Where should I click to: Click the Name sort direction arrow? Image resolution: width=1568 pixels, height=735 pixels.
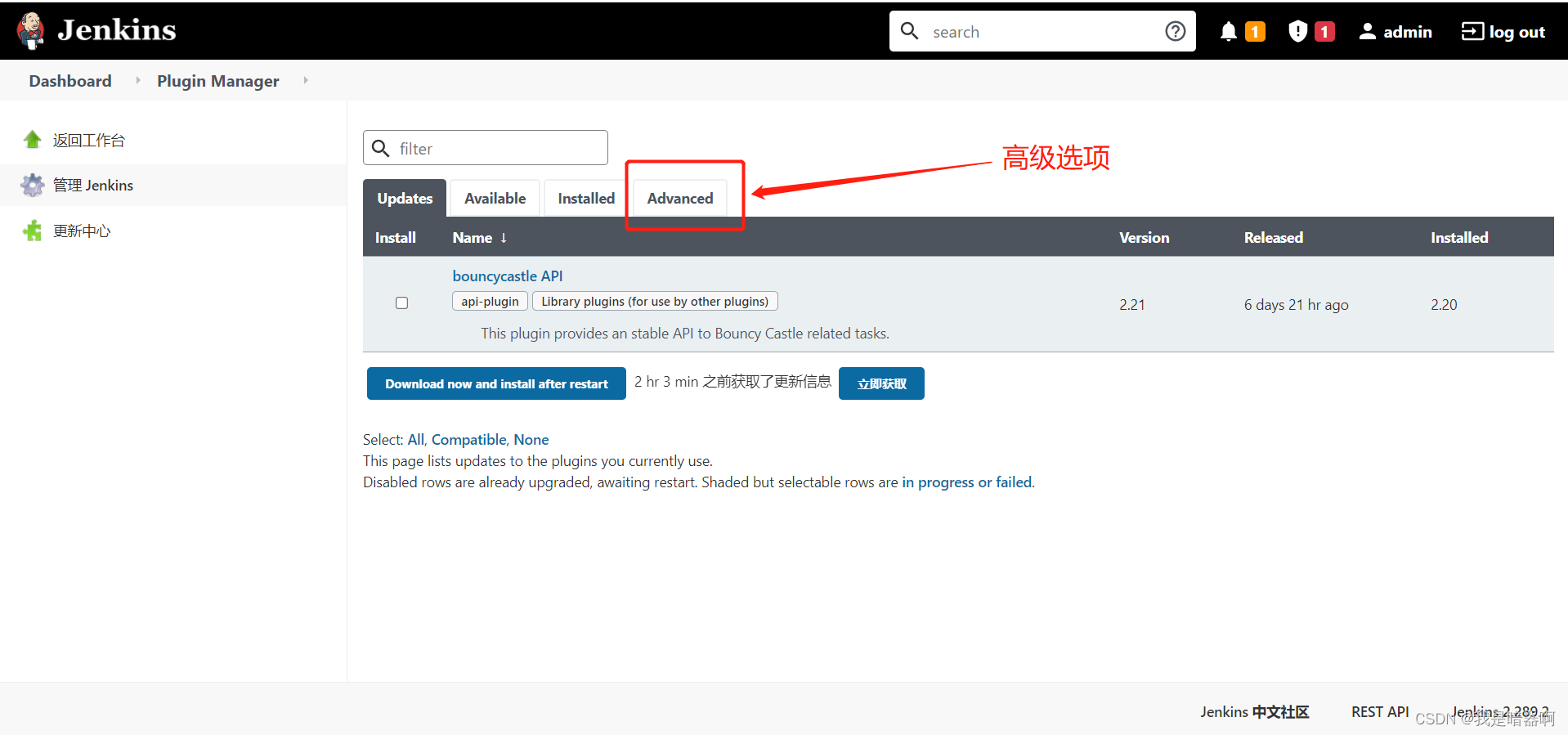[504, 238]
